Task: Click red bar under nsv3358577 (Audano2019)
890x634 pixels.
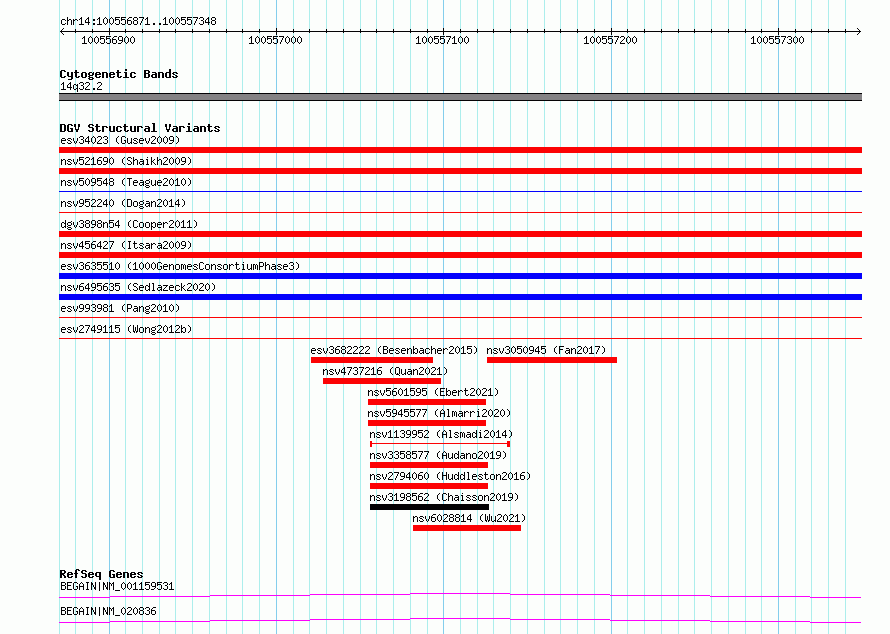Action: (x=429, y=465)
